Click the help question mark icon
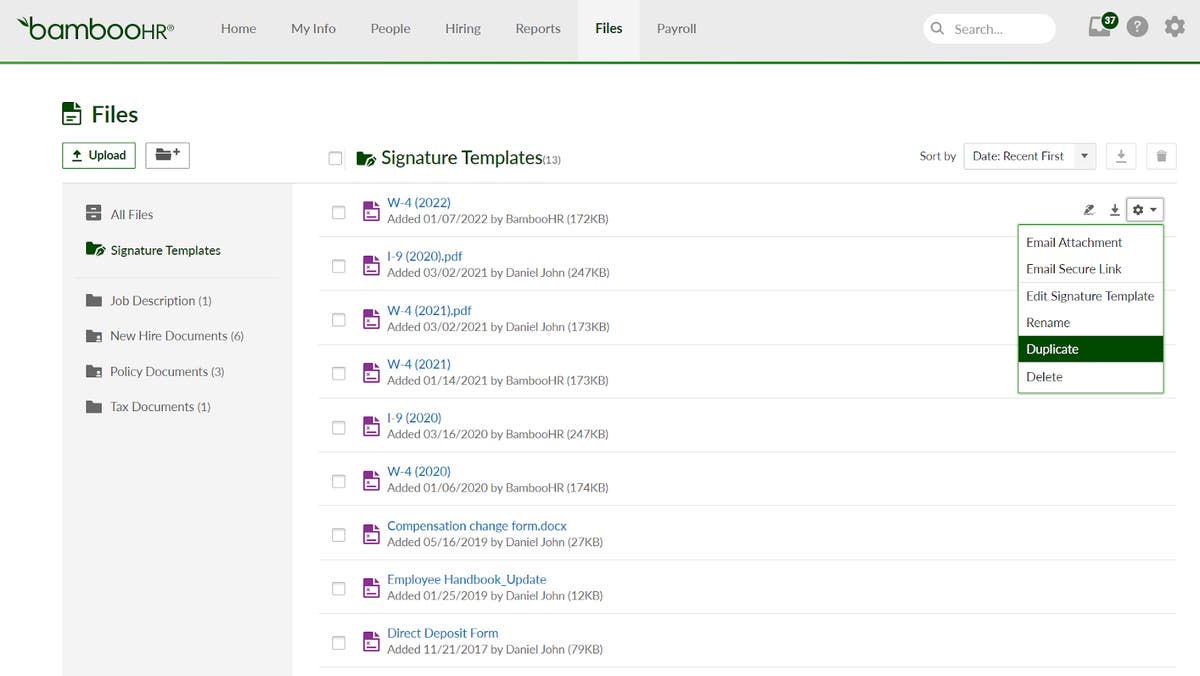 [1137, 26]
